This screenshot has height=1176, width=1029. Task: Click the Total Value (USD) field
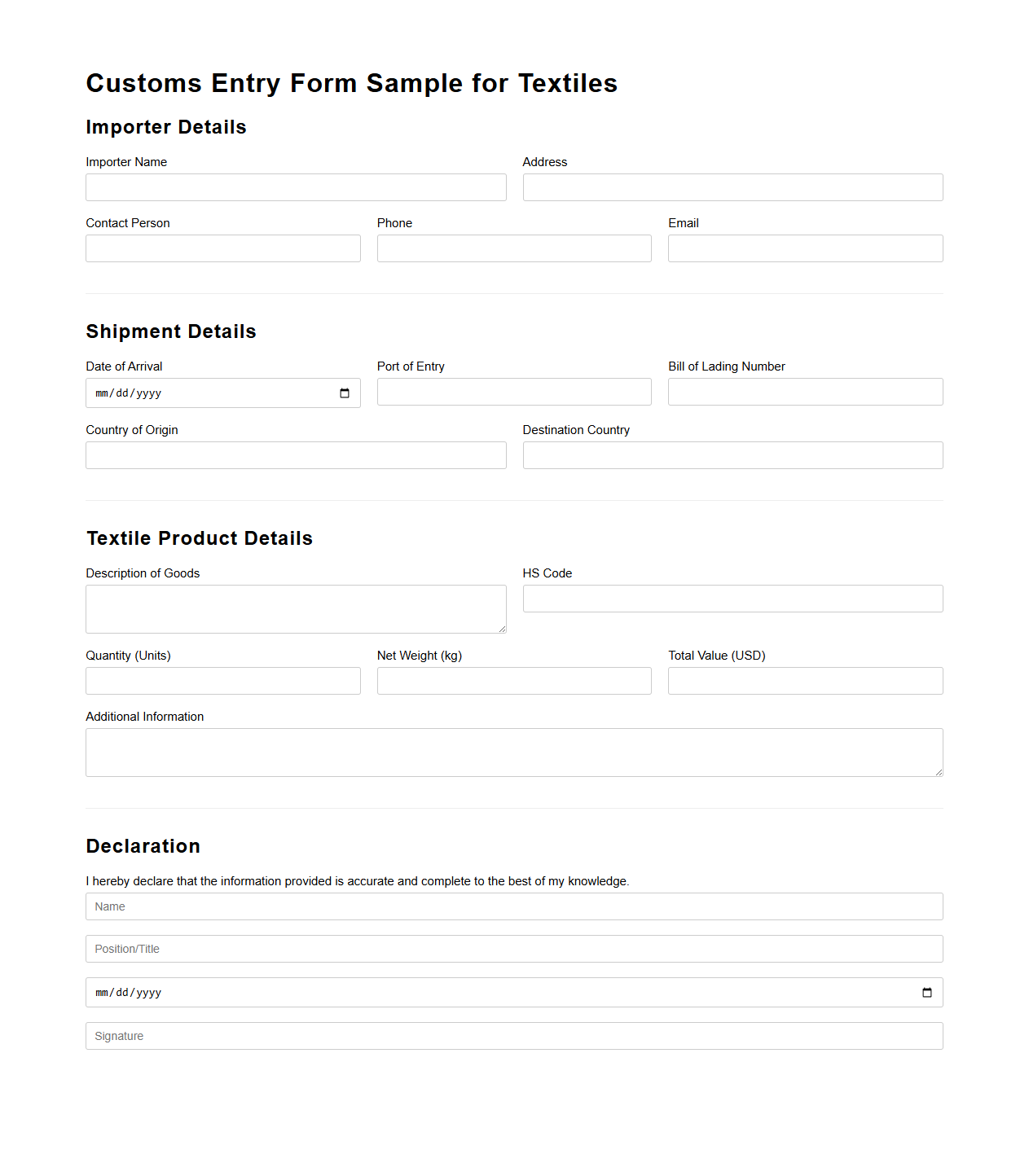804,681
